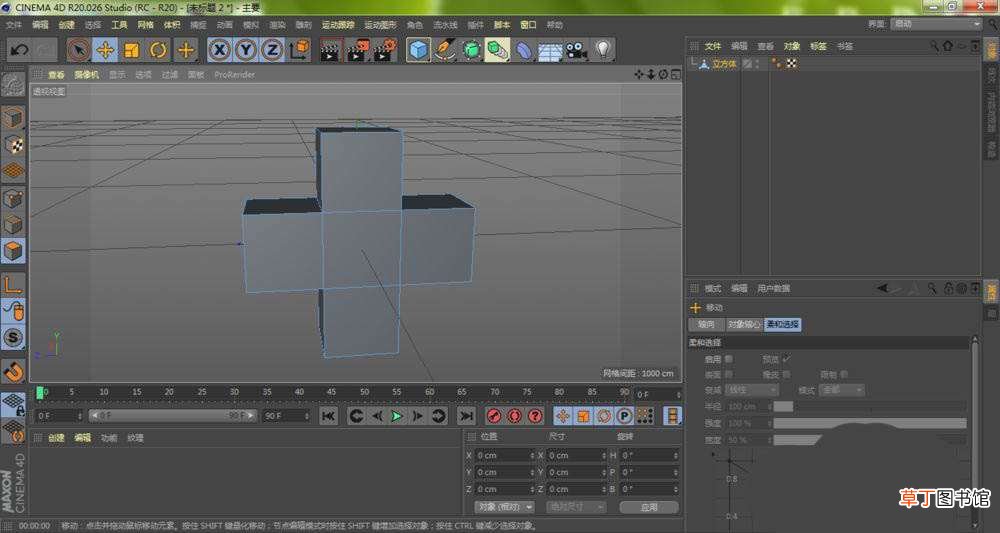This screenshot has width=1000, height=533.
Task: Toggle Z axis lock
Action: [272, 50]
